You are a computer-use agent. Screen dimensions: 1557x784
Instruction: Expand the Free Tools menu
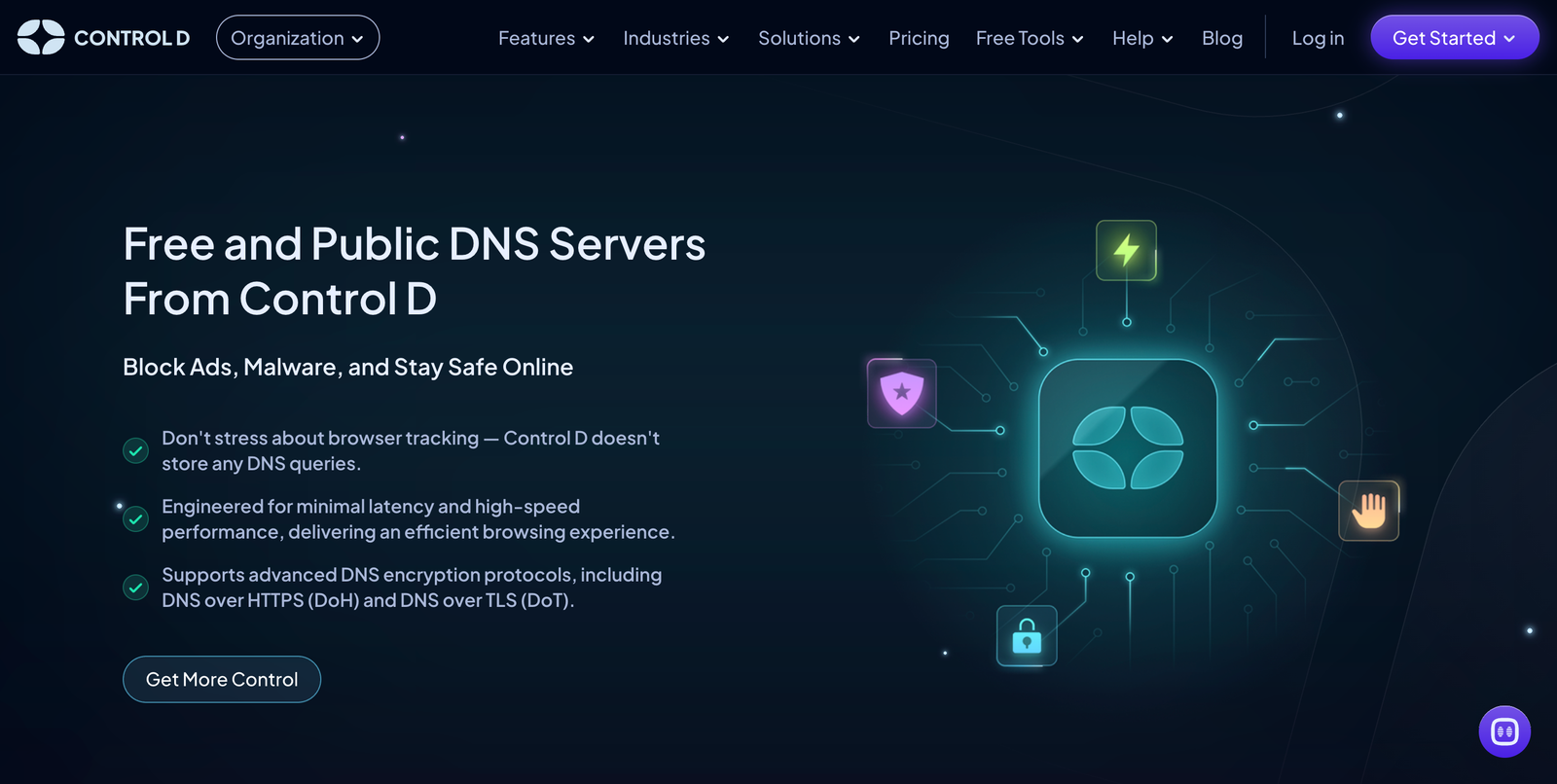click(x=1030, y=38)
